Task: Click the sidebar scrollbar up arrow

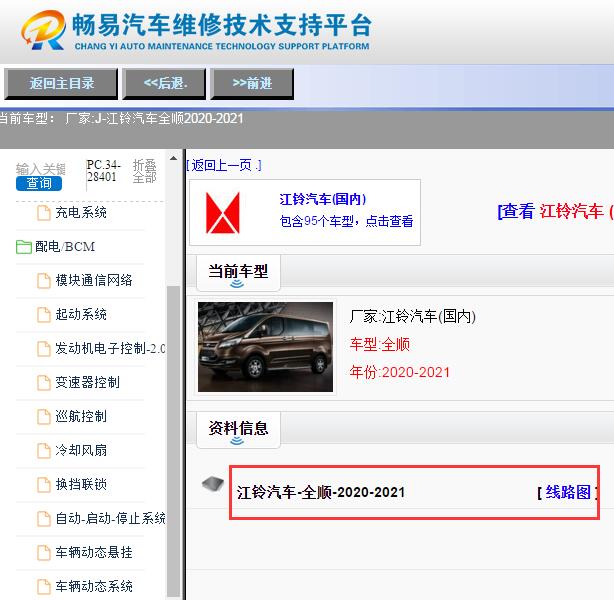Action: pos(173,159)
